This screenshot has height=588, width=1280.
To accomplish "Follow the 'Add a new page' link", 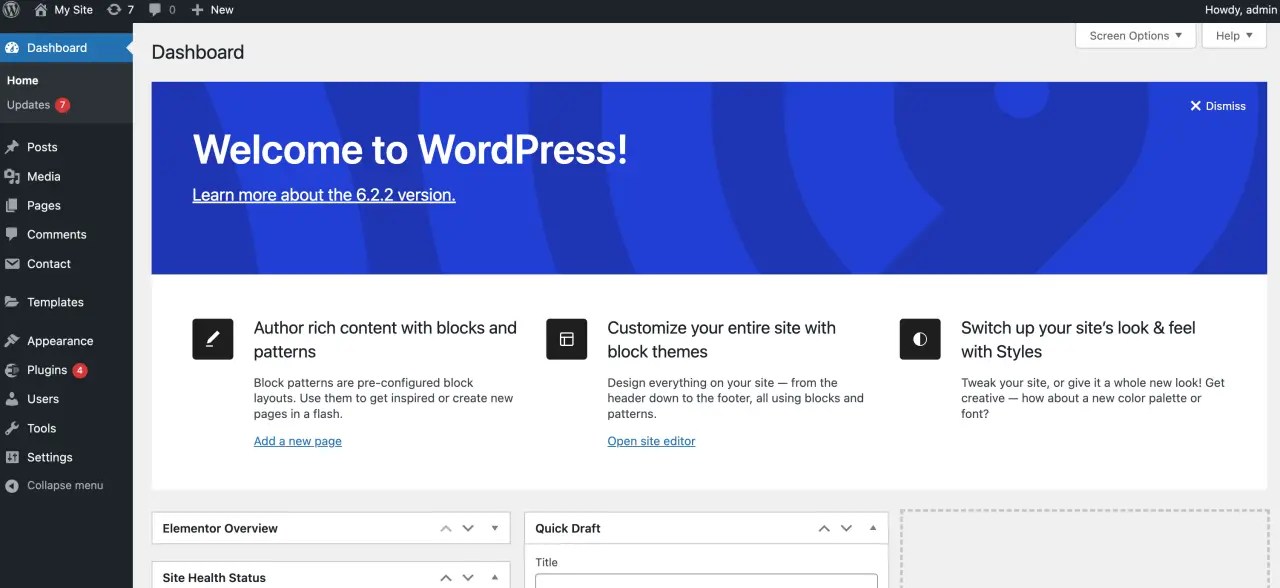I will coord(298,441).
